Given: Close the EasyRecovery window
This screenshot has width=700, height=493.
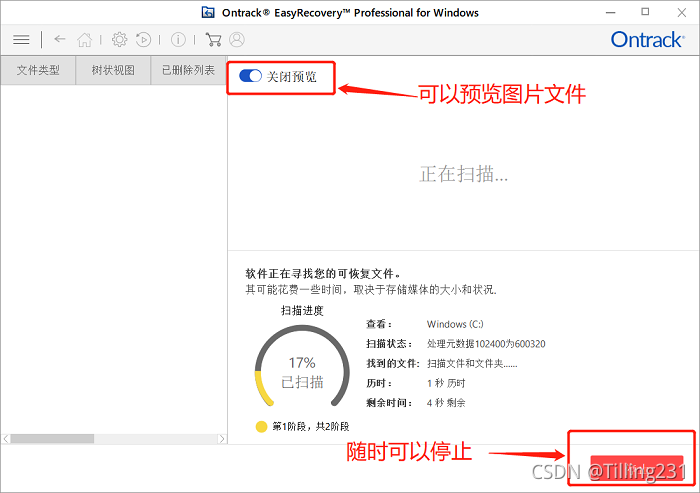Looking at the screenshot, I should click(681, 13).
